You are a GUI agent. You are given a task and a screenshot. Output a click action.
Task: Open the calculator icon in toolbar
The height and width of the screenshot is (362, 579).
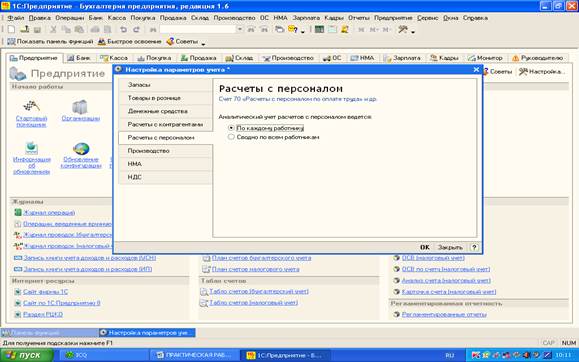[319, 30]
